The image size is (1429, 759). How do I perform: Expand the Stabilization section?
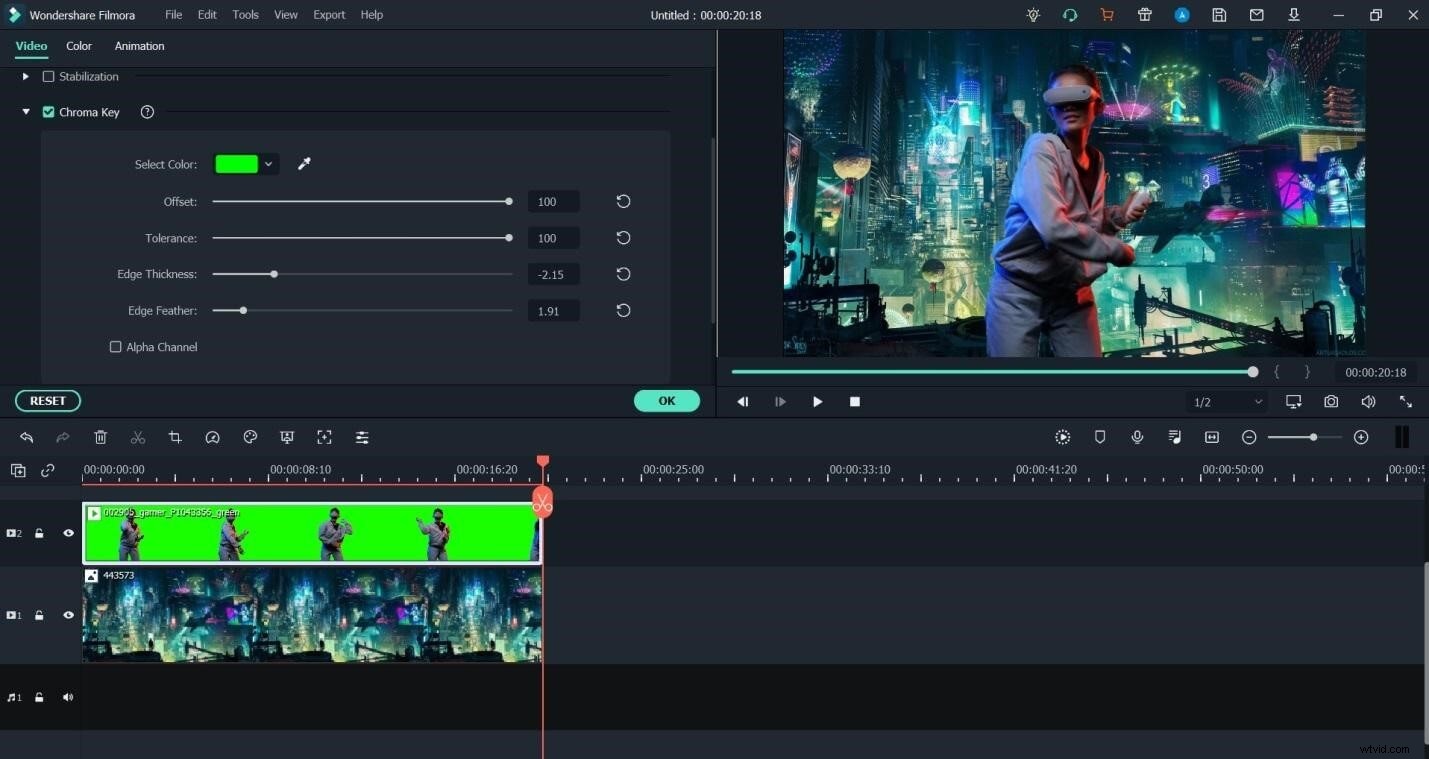(x=25, y=76)
